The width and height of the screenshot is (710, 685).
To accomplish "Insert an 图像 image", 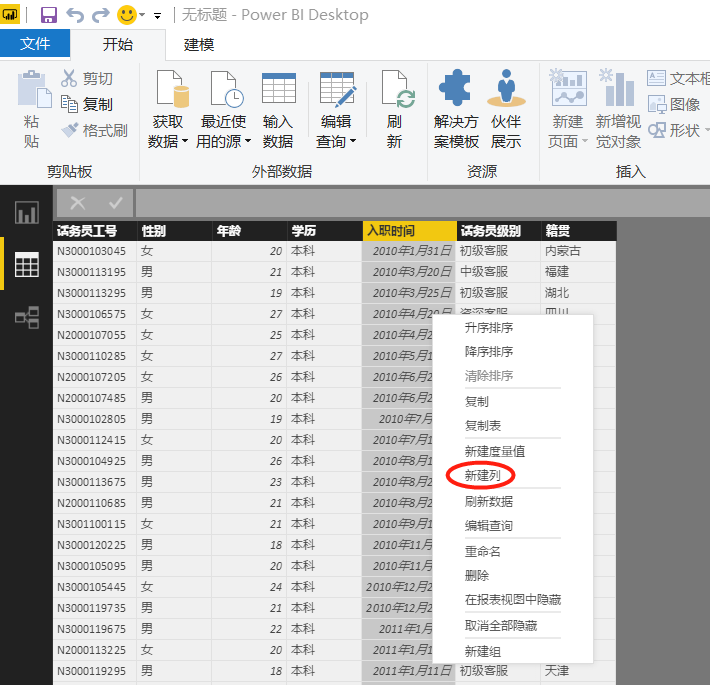I will click(674, 104).
